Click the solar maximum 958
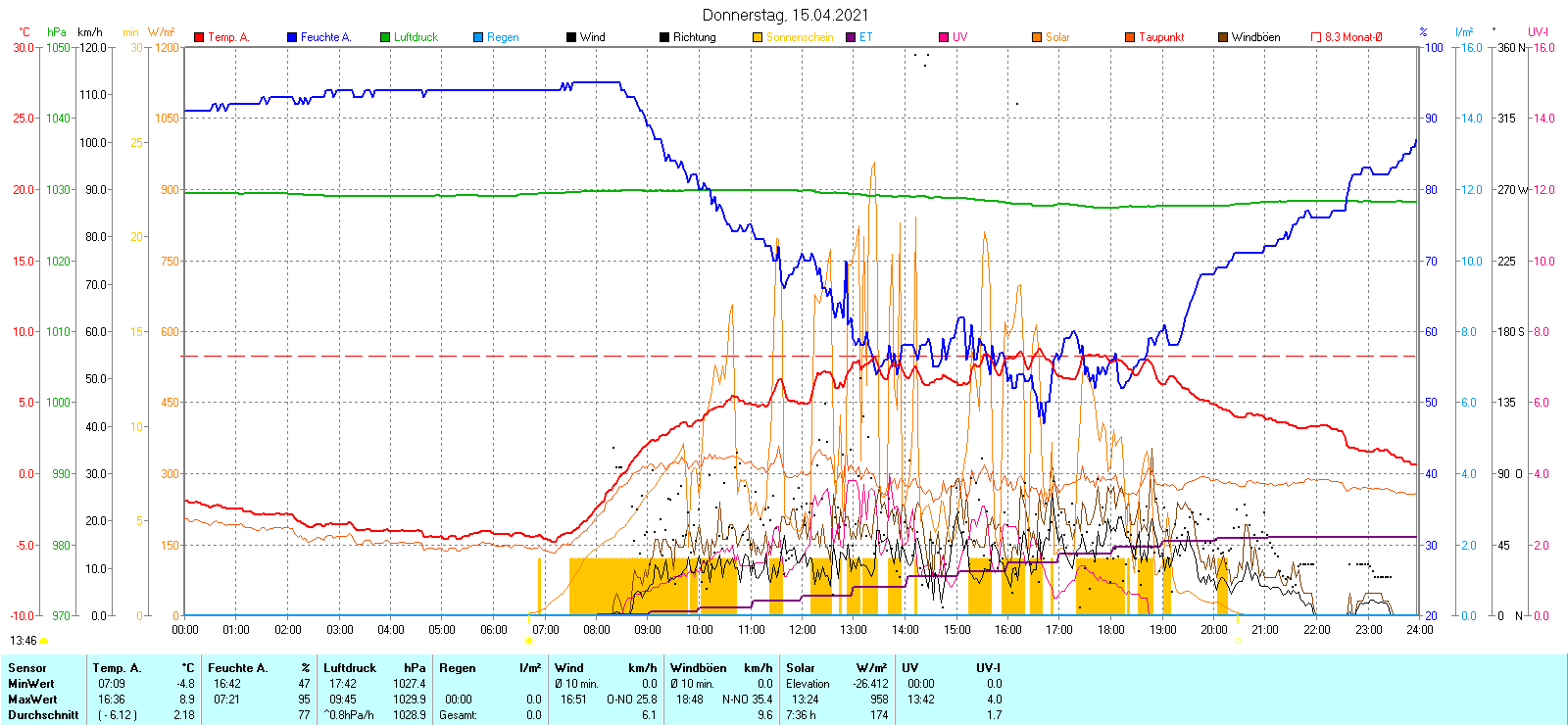The width and height of the screenshot is (1568, 725). point(879,700)
